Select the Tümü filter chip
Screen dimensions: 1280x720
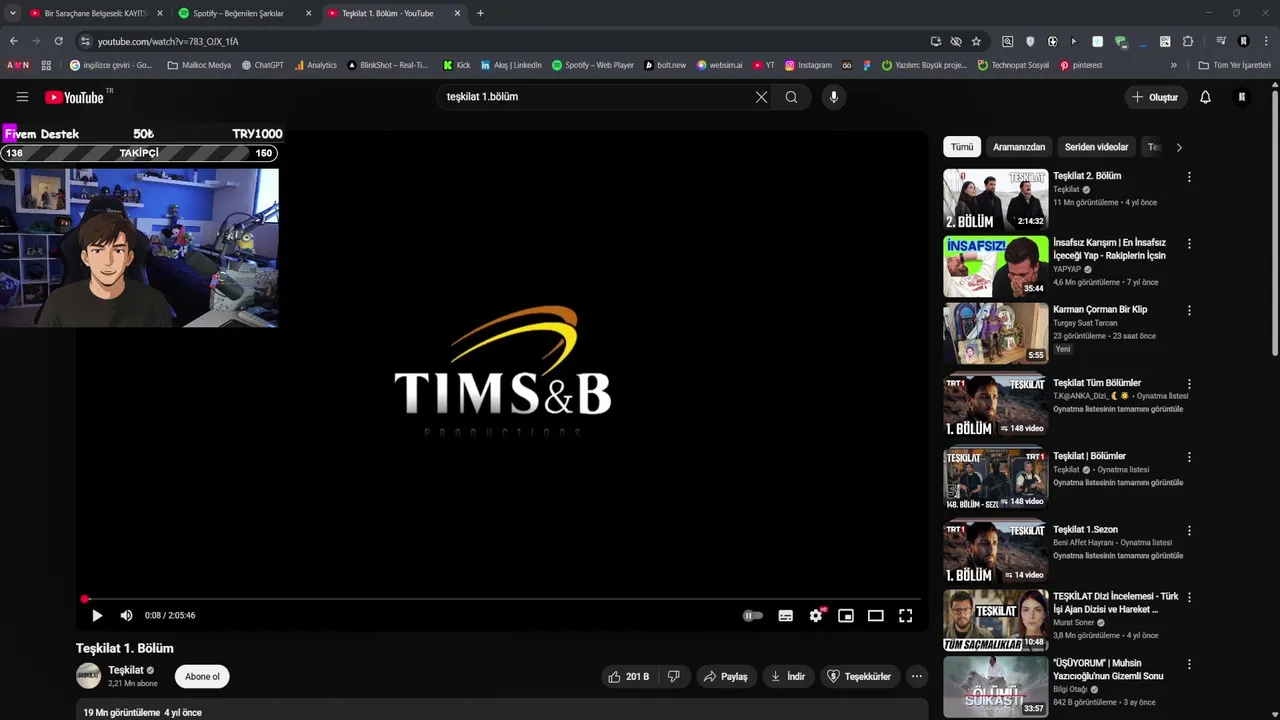[x=962, y=147]
